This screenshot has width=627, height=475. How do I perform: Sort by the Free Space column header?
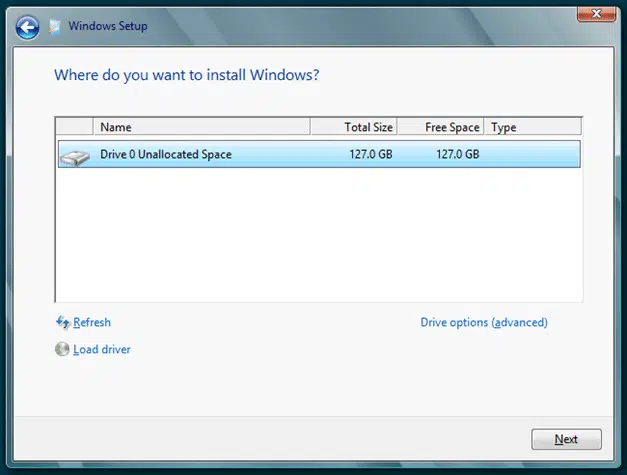[441, 127]
